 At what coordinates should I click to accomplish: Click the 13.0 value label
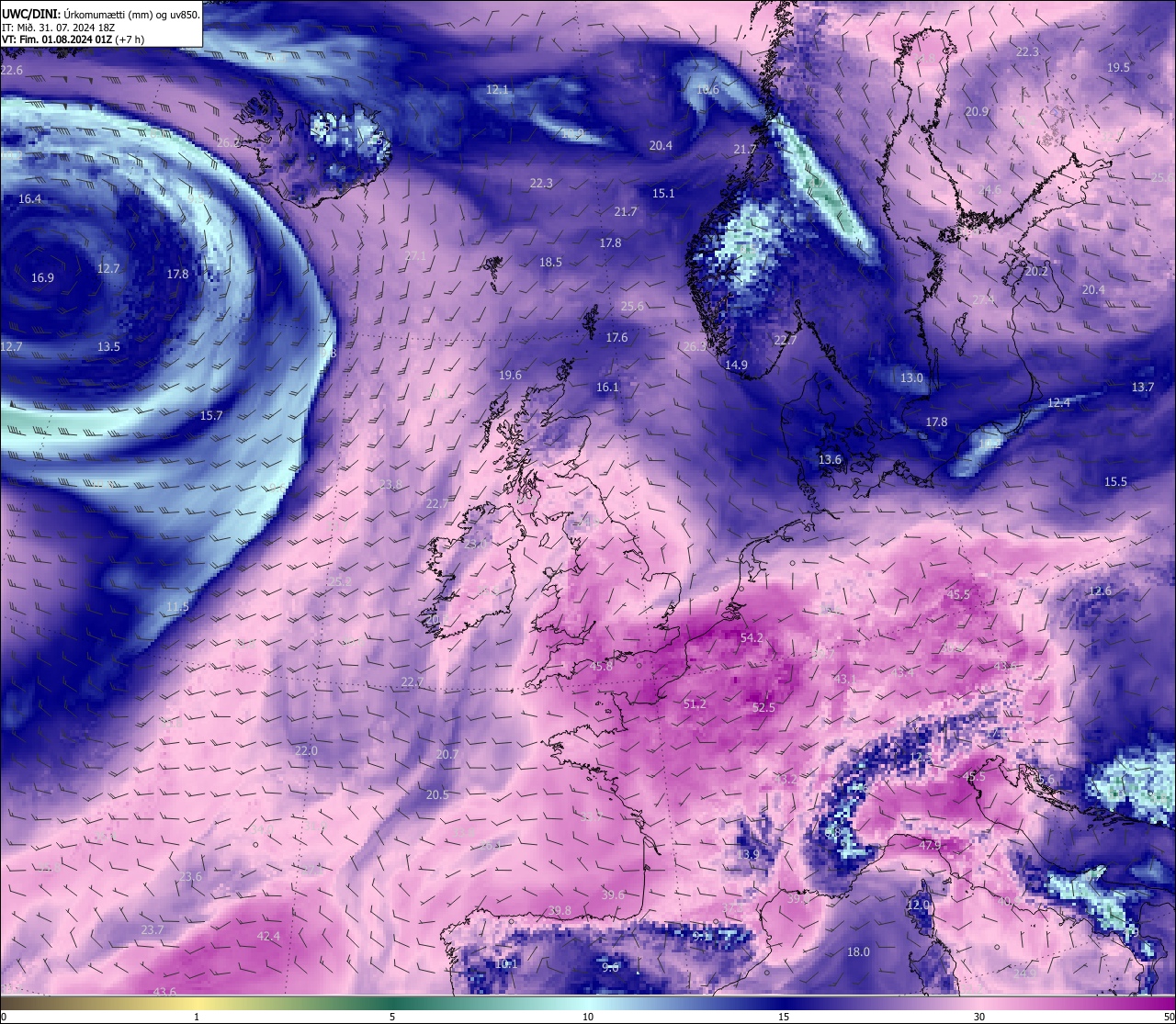[x=911, y=377]
